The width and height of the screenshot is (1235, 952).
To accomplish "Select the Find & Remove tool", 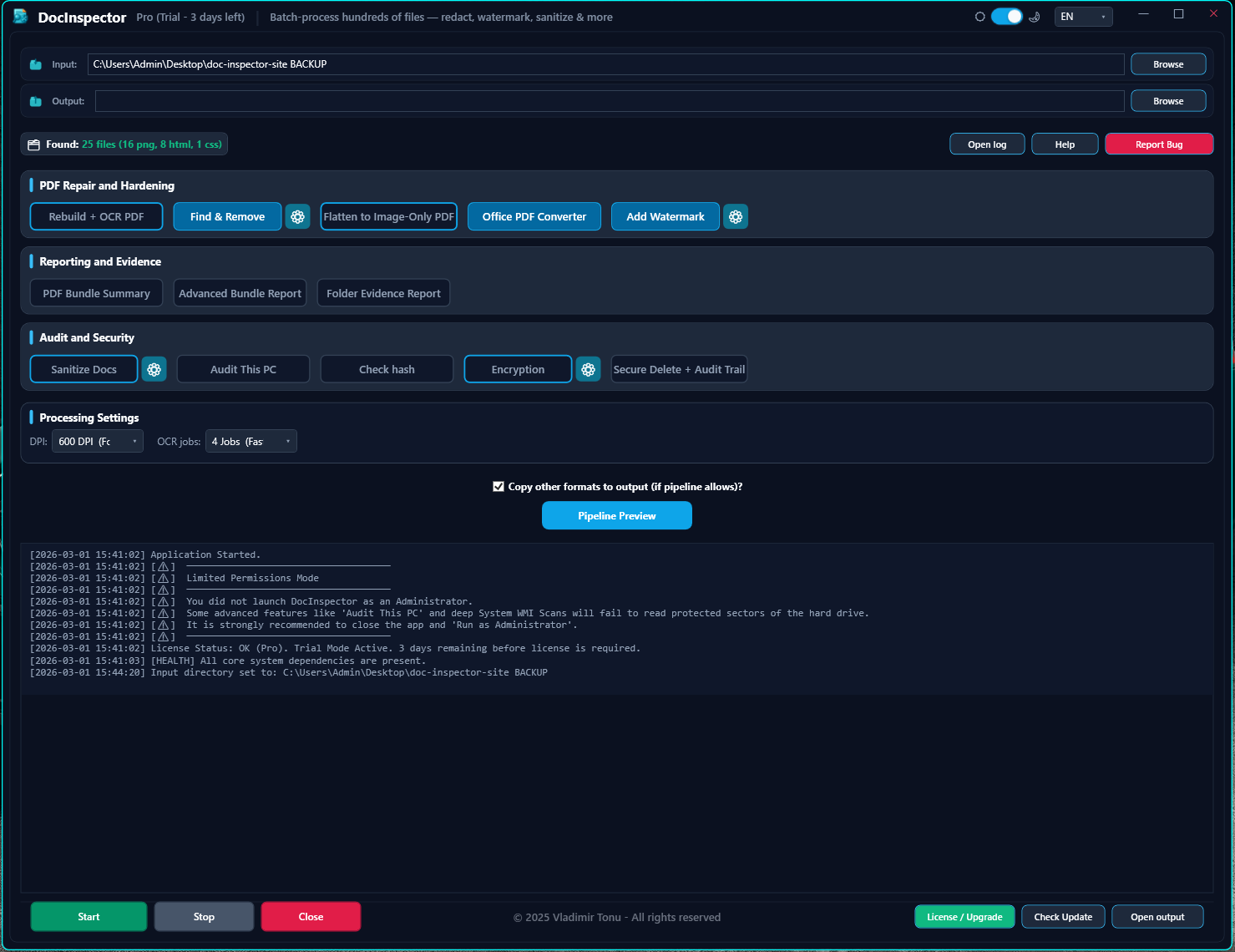I will pos(227,216).
